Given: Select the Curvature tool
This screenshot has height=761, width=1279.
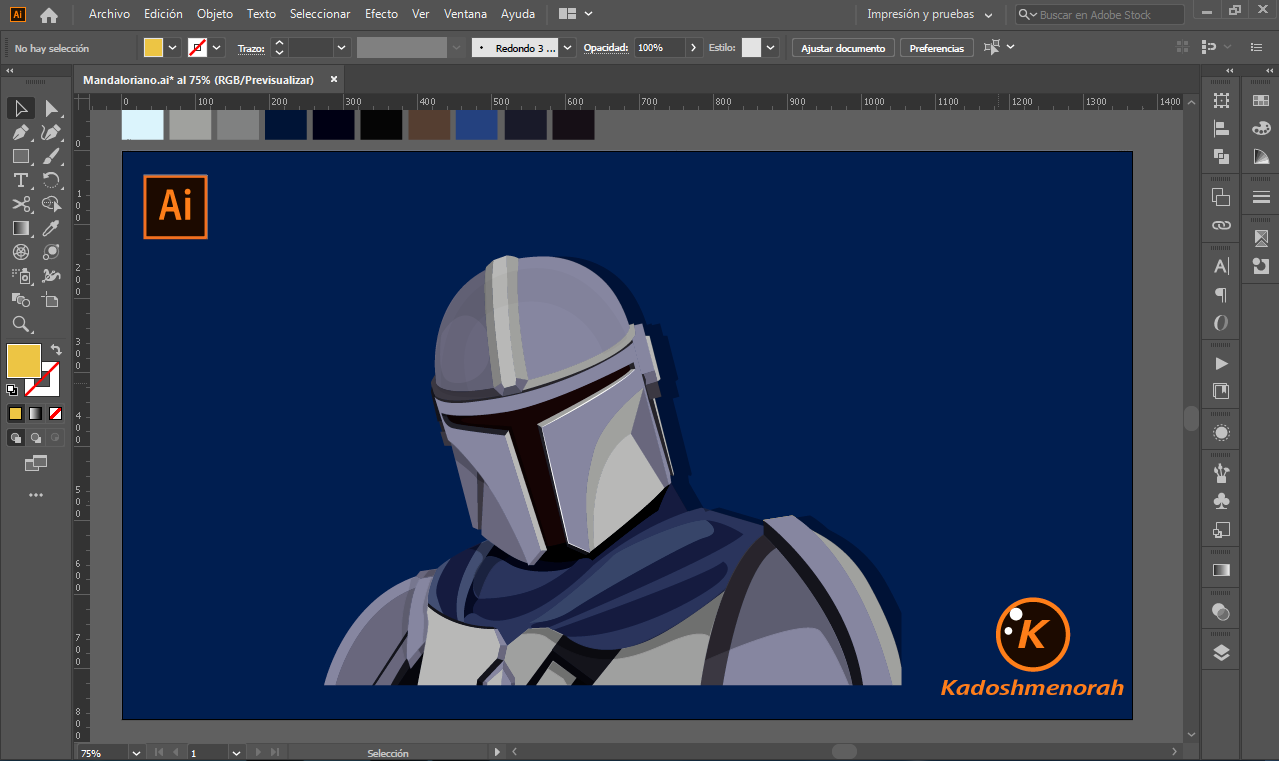Looking at the screenshot, I should point(51,132).
